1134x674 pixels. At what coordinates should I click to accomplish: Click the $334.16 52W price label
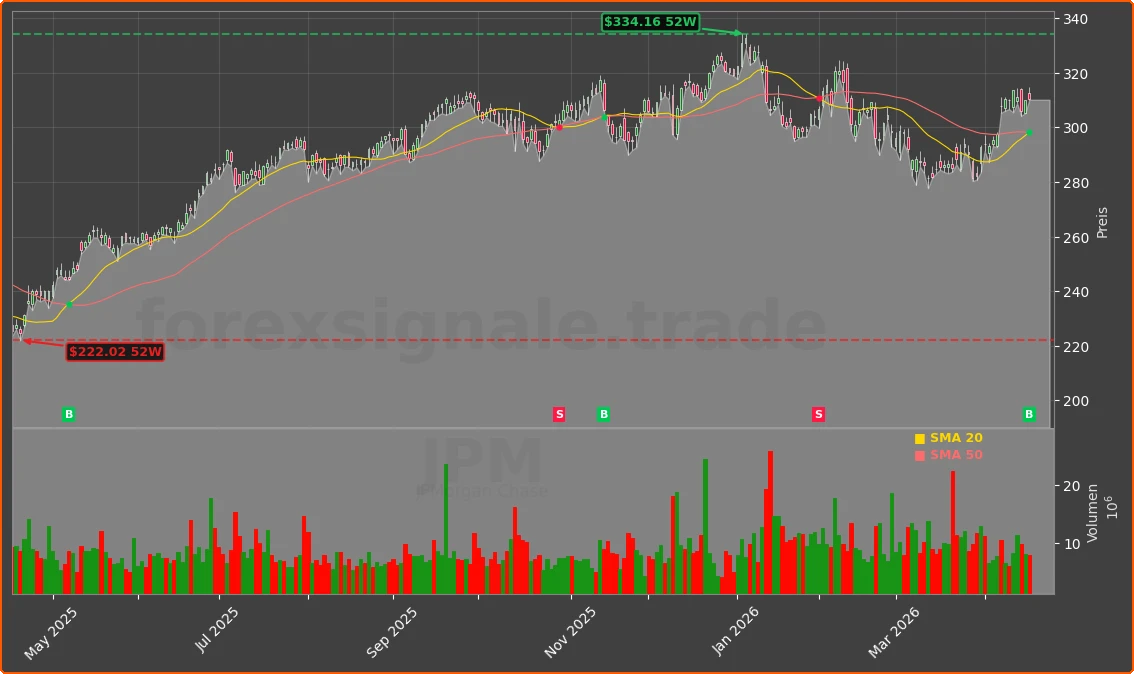(x=651, y=20)
